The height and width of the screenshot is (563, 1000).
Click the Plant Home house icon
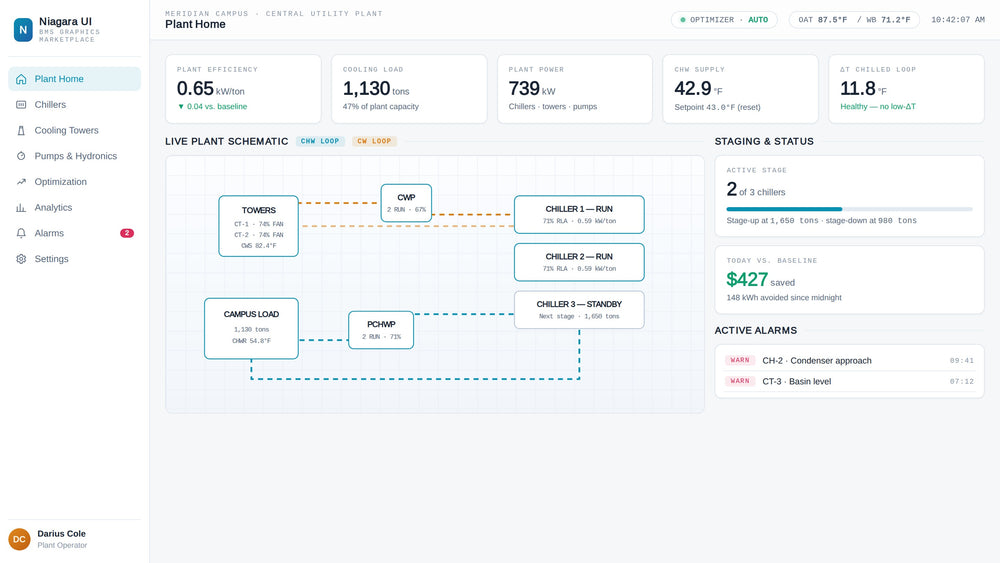pyautogui.click(x=21, y=79)
